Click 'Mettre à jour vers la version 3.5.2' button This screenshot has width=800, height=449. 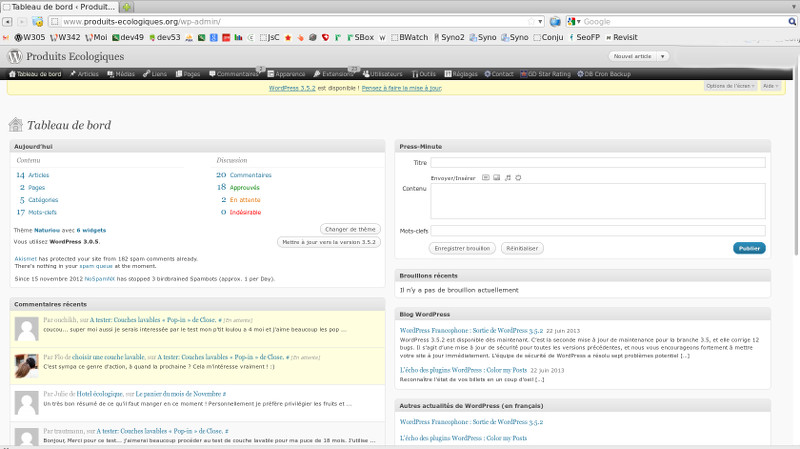point(329,242)
